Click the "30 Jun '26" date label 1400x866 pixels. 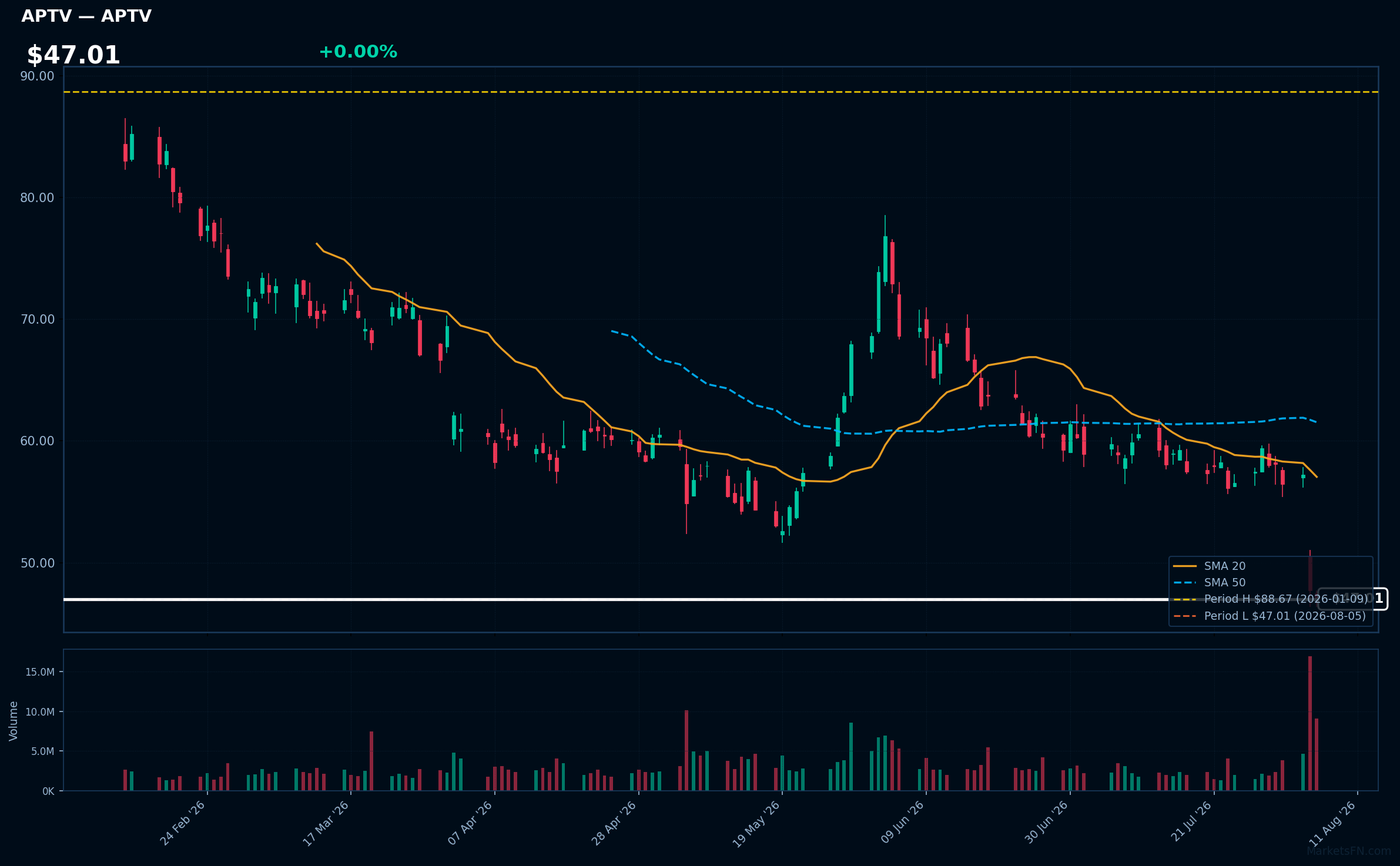click(x=1046, y=823)
